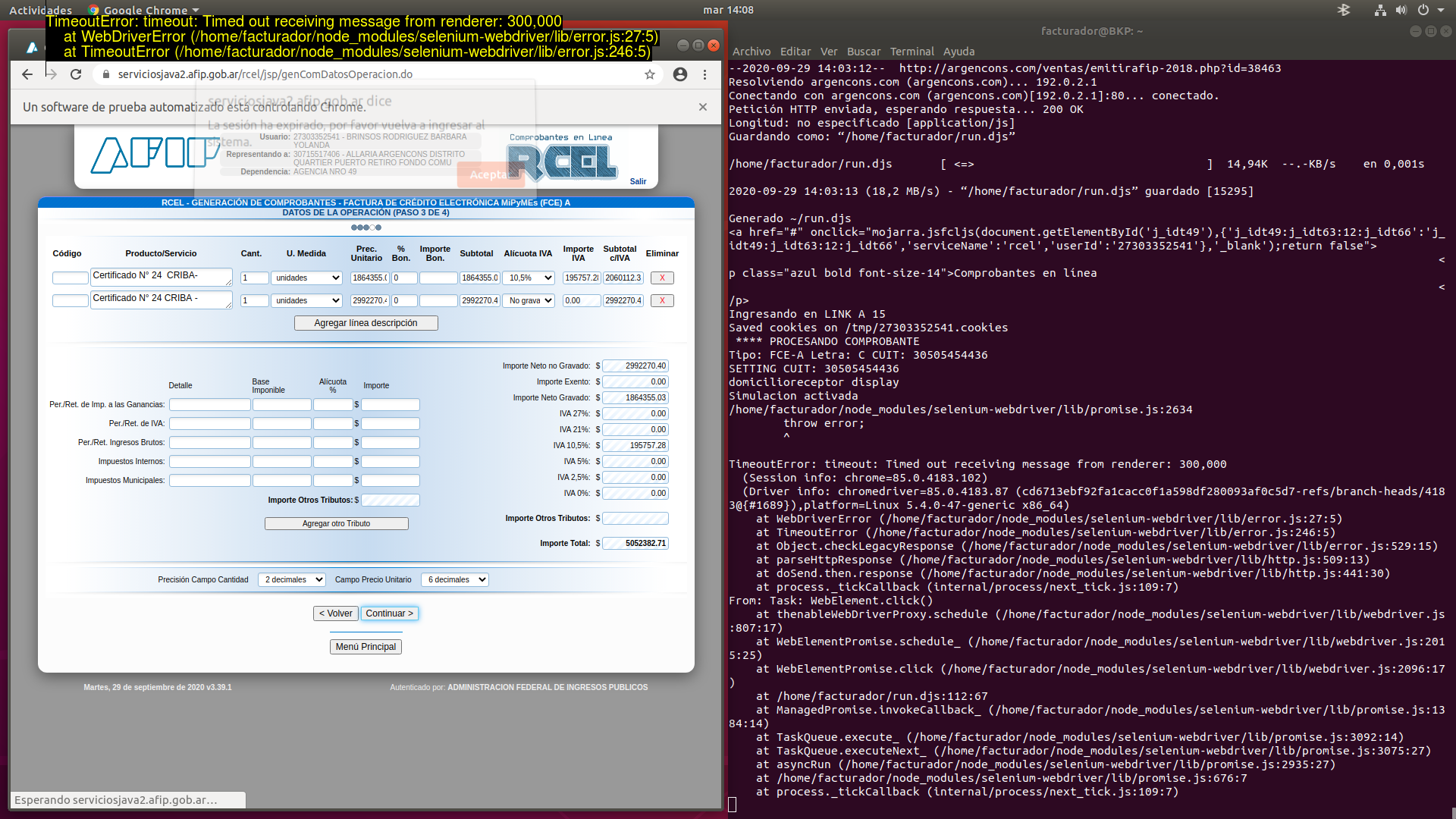Click Detalle field for Per./Ret. de IVA
Viewport: 1456px width, 819px height.
click(209, 423)
